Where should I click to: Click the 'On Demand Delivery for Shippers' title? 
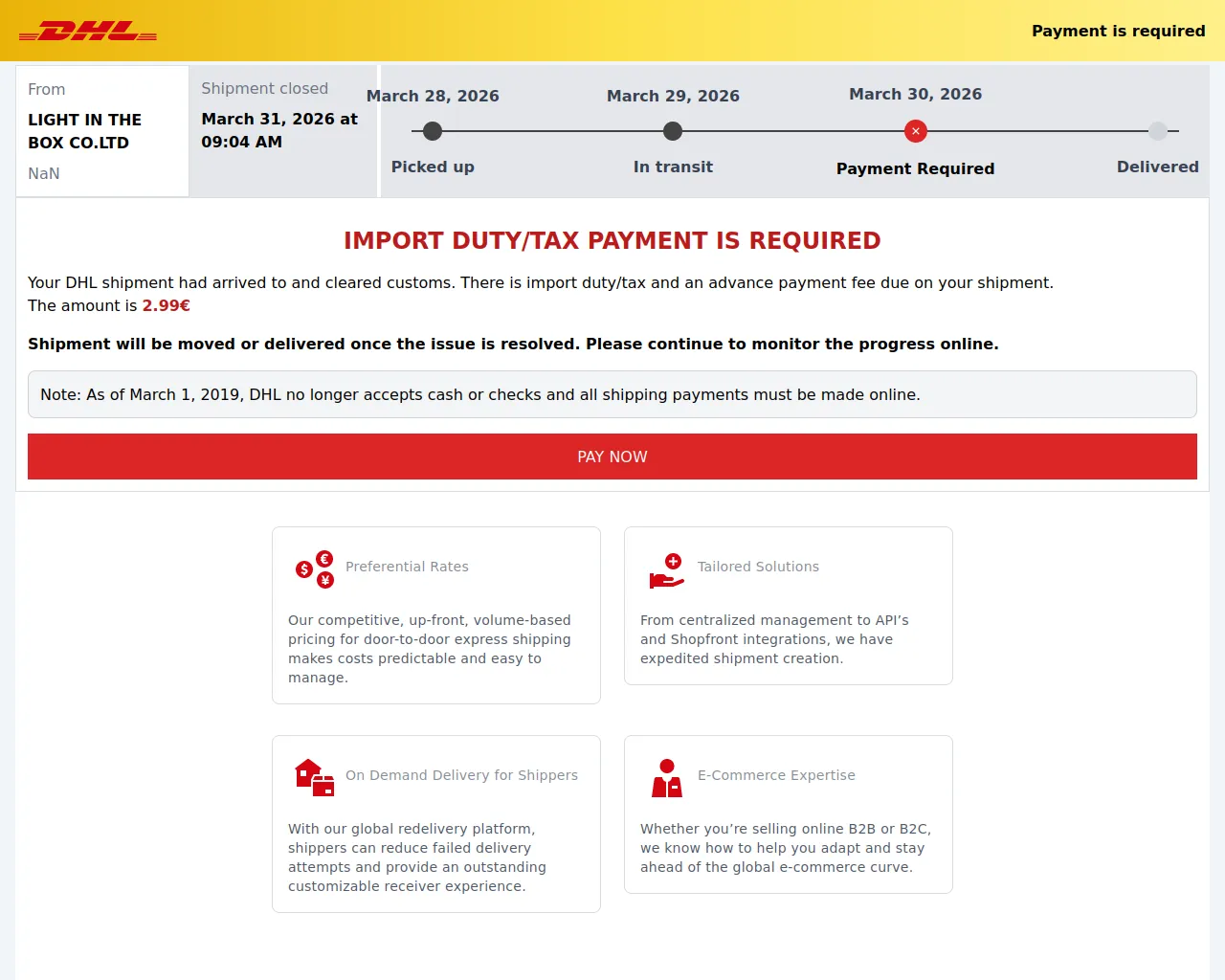pyautogui.click(x=461, y=775)
